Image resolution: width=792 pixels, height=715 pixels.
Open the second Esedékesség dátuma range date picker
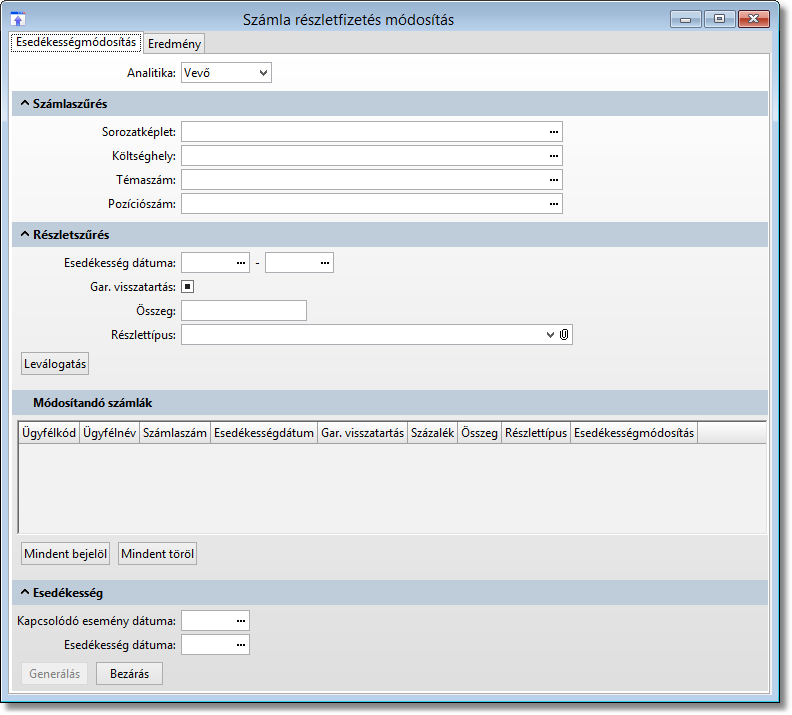tap(324, 263)
